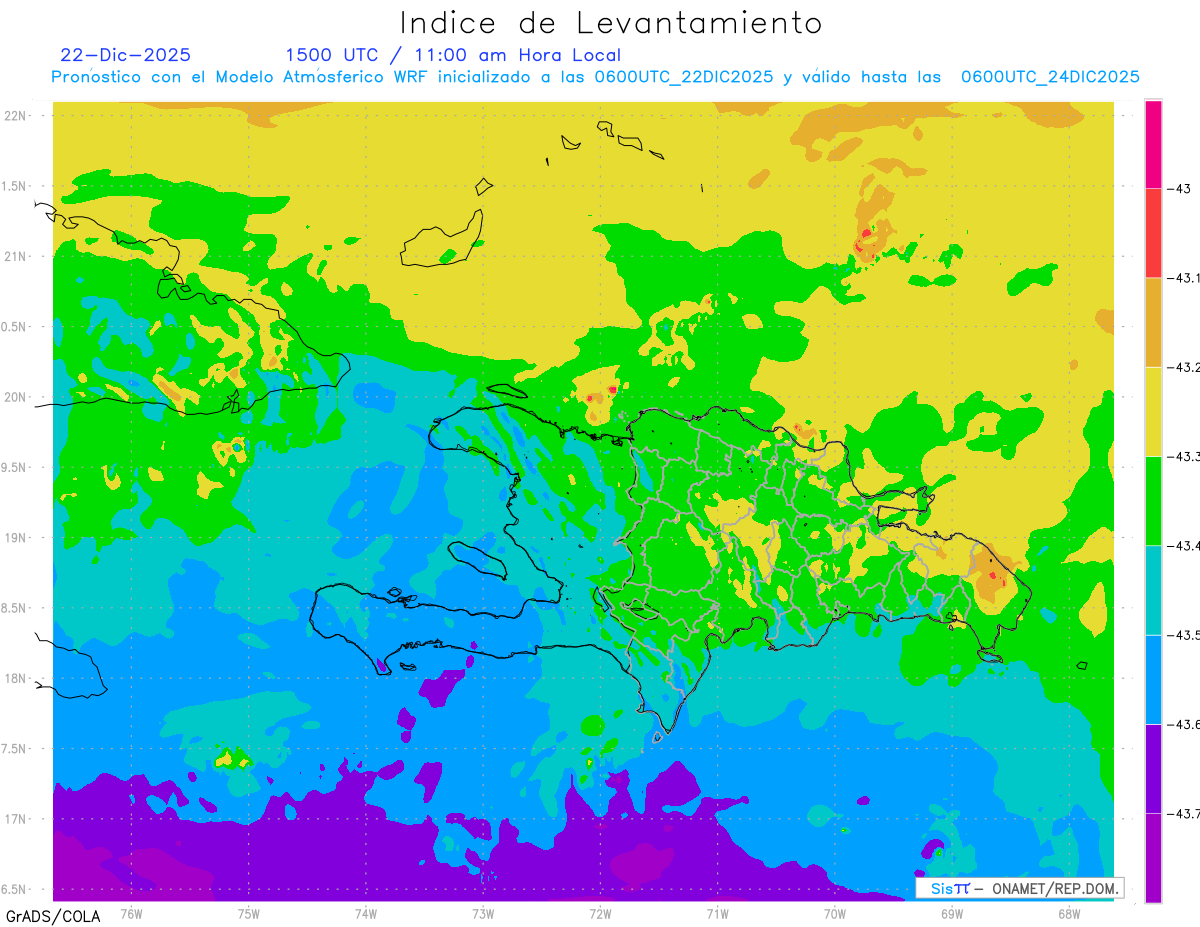
Task: Click the 'GrADS/COLA' credit label
Action: pyautogui.click(x=53, y=916)
